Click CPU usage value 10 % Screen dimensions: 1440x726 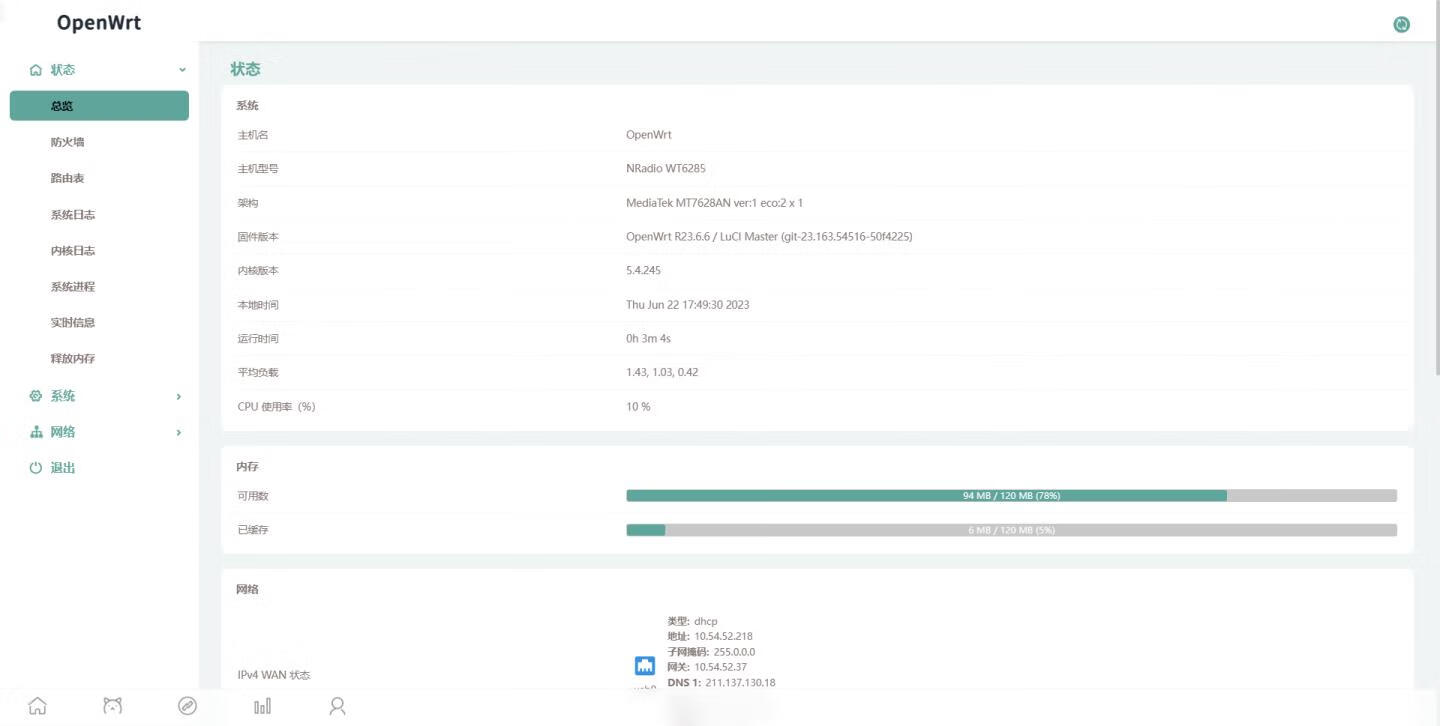point(638,407)
